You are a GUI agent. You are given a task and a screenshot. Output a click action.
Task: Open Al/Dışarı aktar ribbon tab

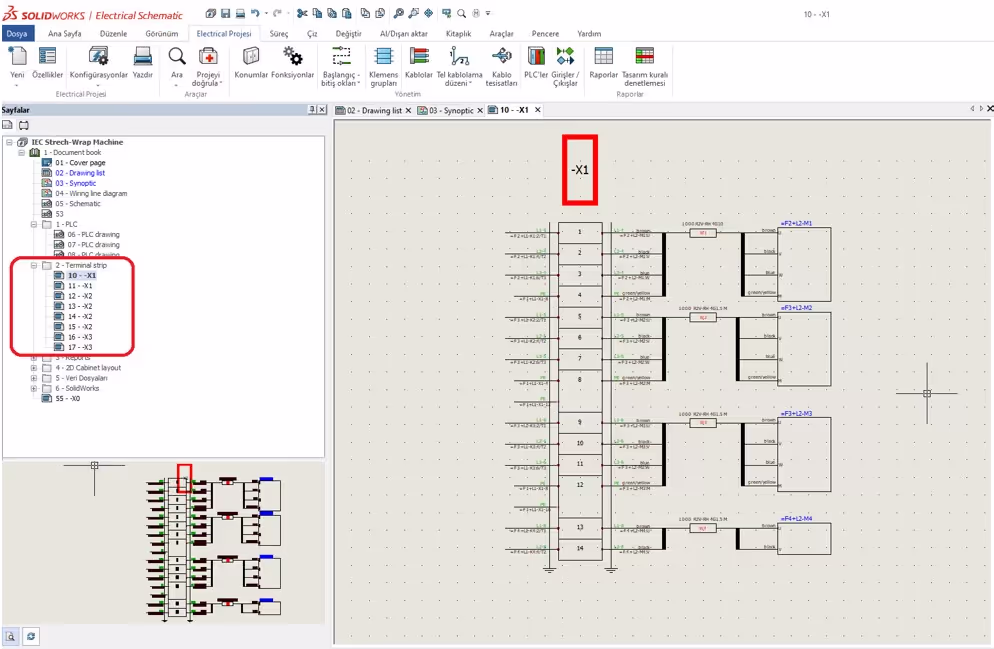404,34
